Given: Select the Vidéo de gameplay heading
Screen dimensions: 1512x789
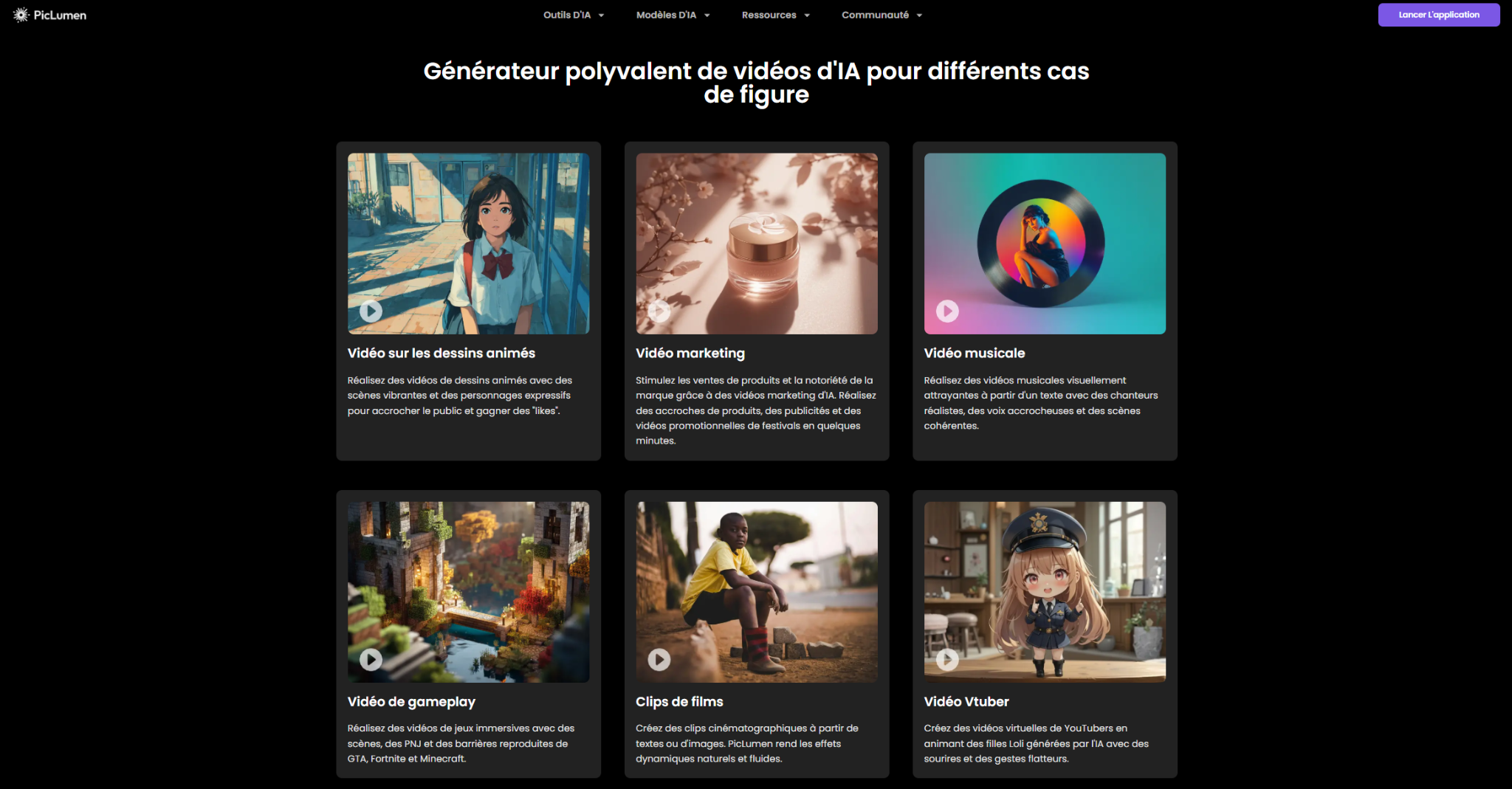Looking at the screenshot, I should [411, 701].
